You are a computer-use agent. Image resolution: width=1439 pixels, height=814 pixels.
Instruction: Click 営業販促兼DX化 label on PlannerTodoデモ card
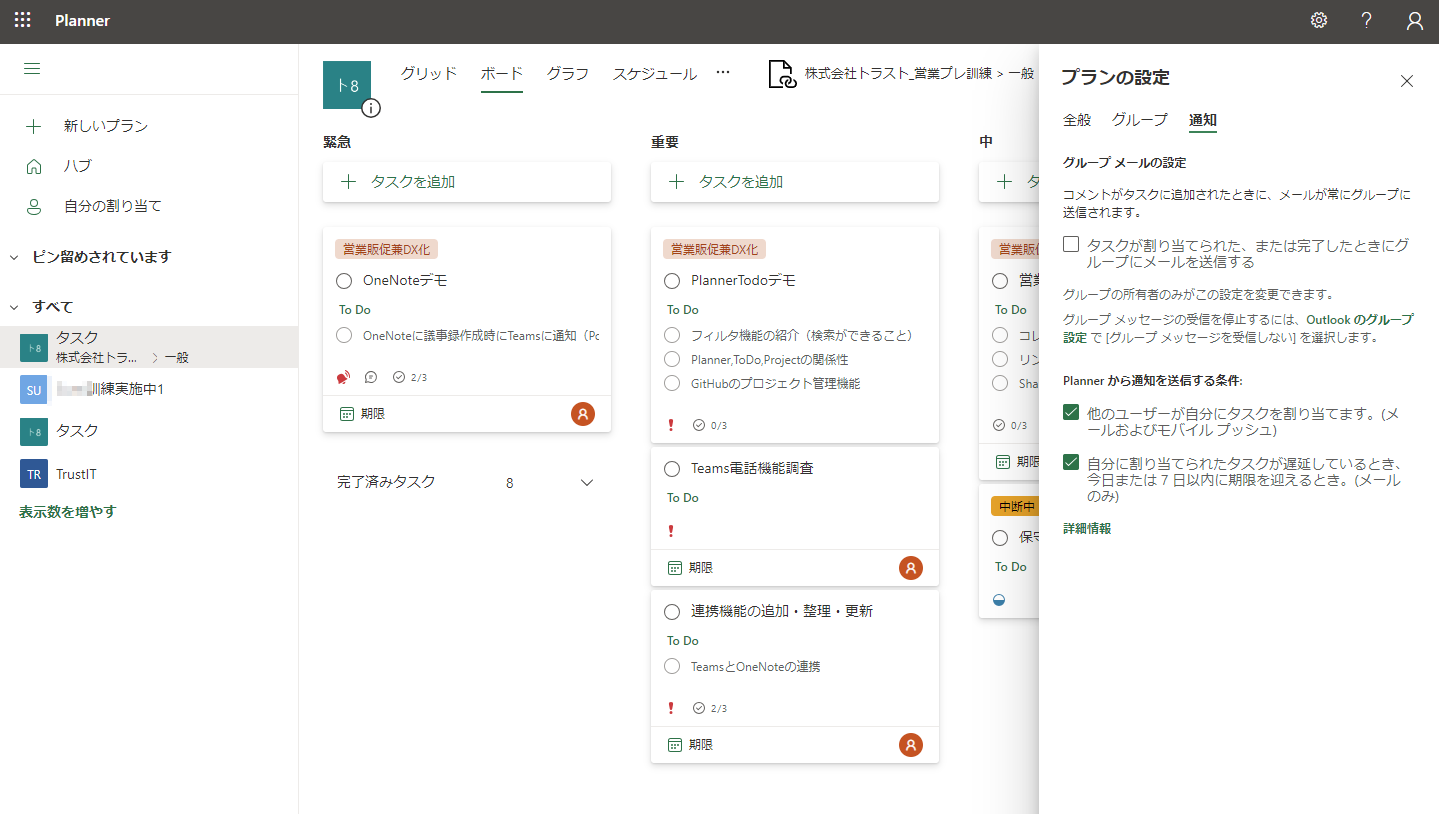[x=715, y=250]
